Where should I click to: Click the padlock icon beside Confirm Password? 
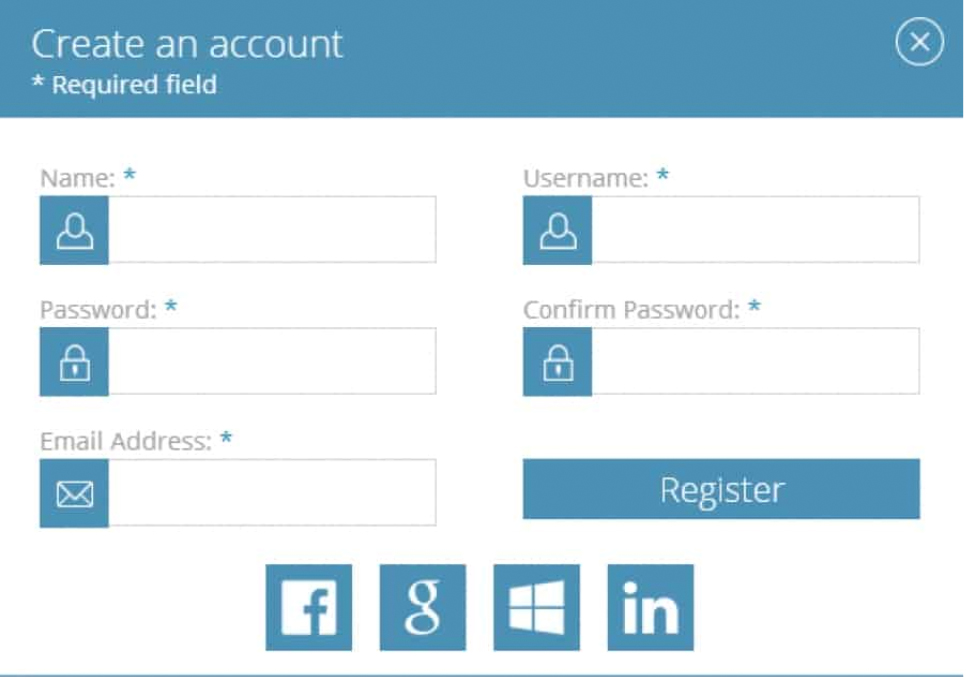pos(557,362)
